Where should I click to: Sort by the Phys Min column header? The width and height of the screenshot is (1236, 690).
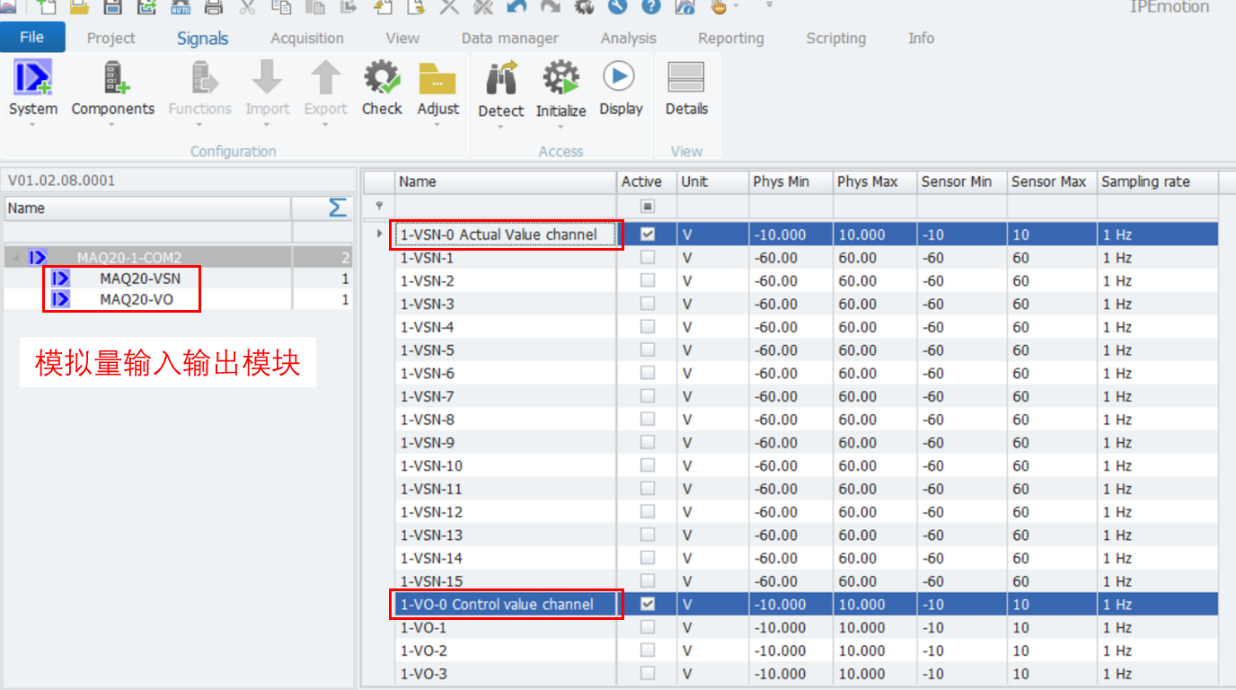(790, 182)
